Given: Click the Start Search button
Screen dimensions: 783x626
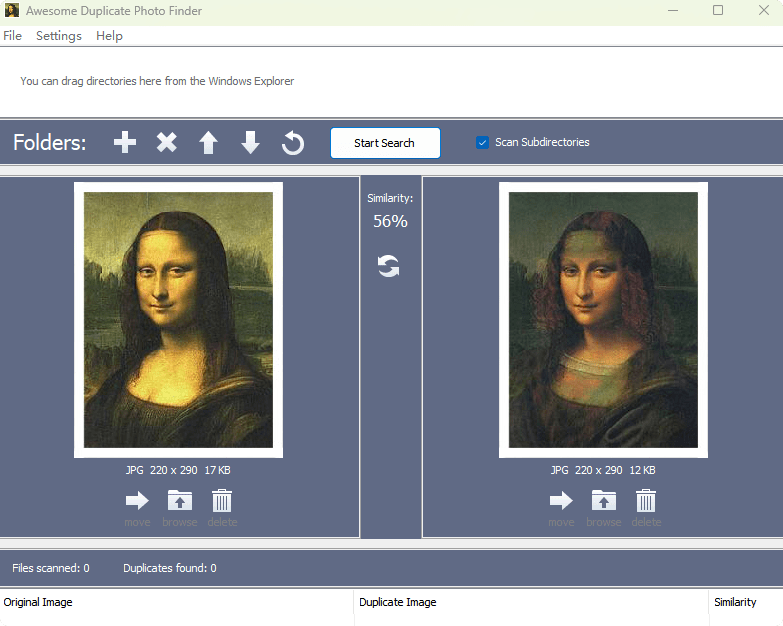Looking at the screenshot, I should pos(385,143).
